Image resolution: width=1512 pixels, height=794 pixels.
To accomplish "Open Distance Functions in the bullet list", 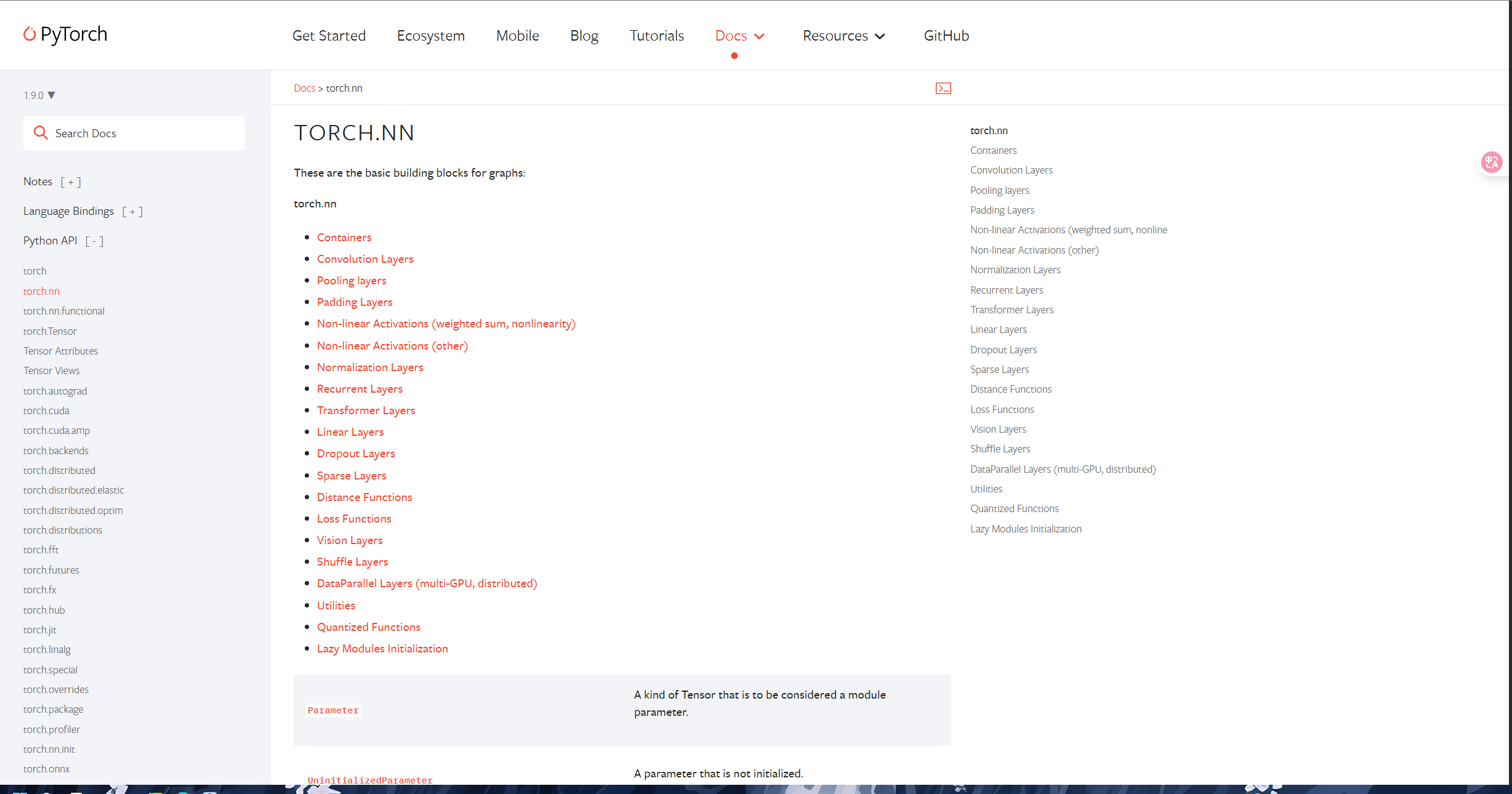I will (x=364, y=497).
